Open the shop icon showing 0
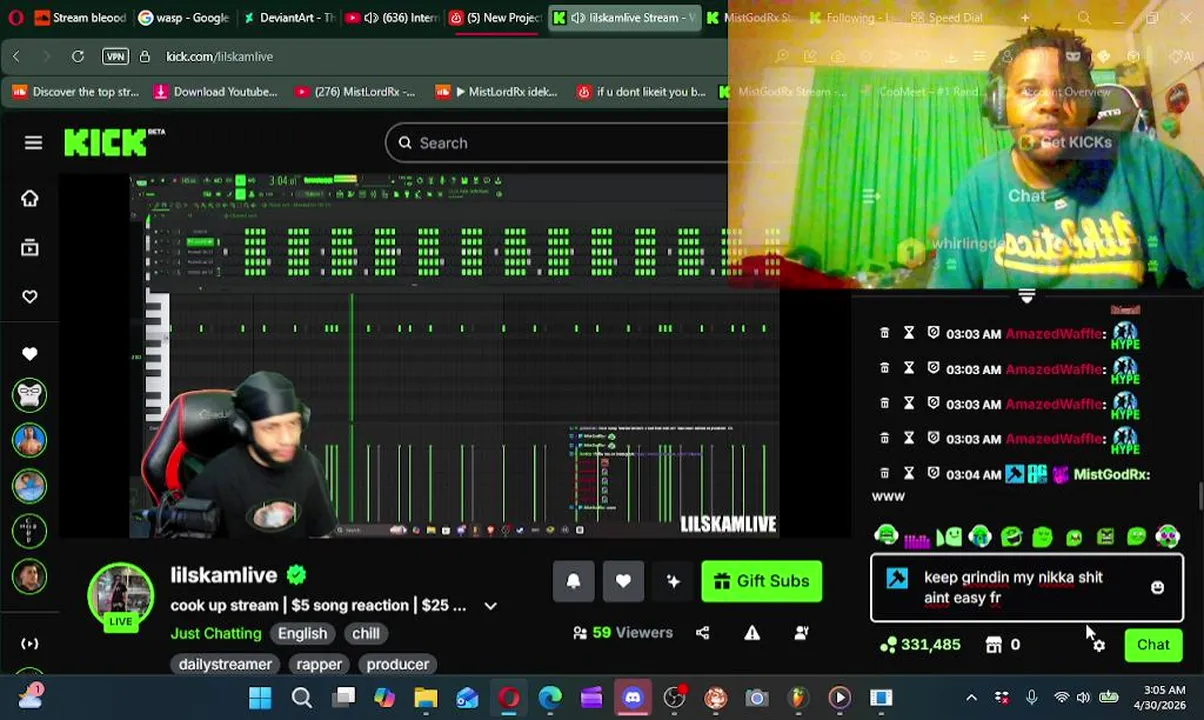Screen dimensions: 1204x720 [1002, 645]
